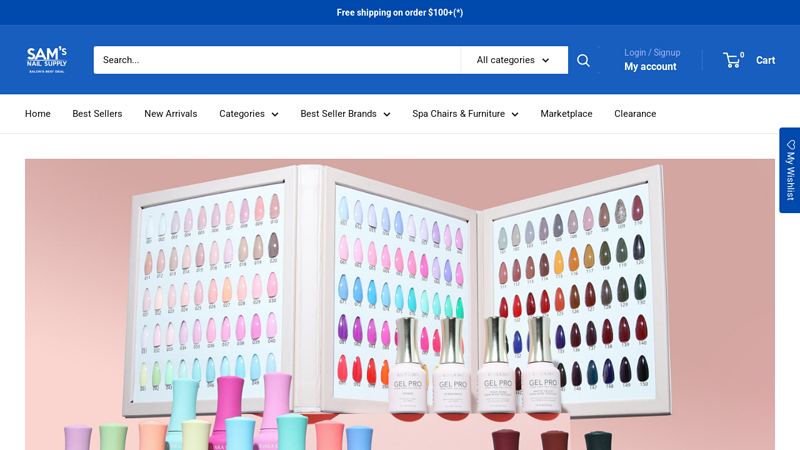
Task: Click the heart icon on My Wishlist tab
Action: click(790, 145)
